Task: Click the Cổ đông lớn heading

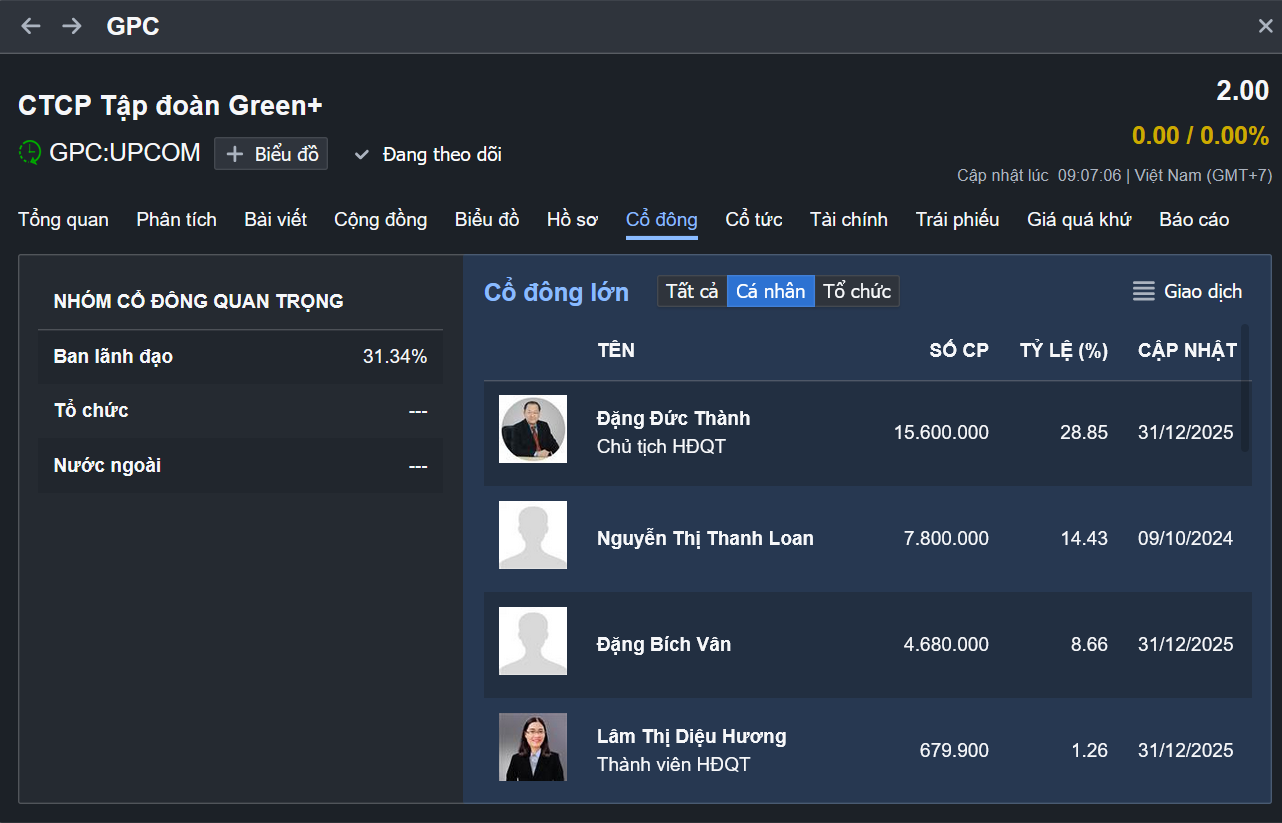Action: 557,292
